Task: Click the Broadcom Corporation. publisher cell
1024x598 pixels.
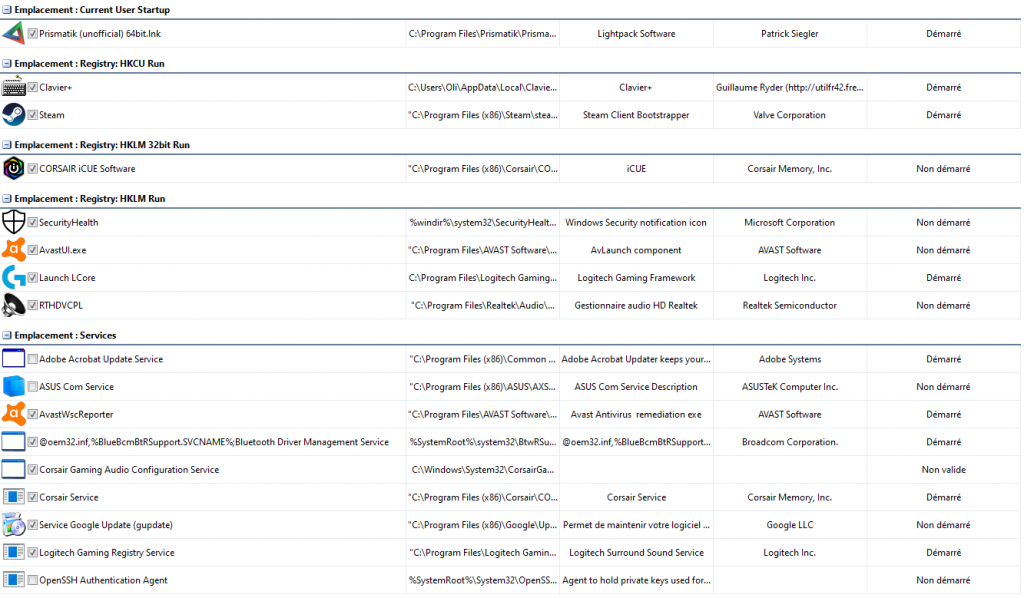Action: pyautogui.click(x=790, y=441)
